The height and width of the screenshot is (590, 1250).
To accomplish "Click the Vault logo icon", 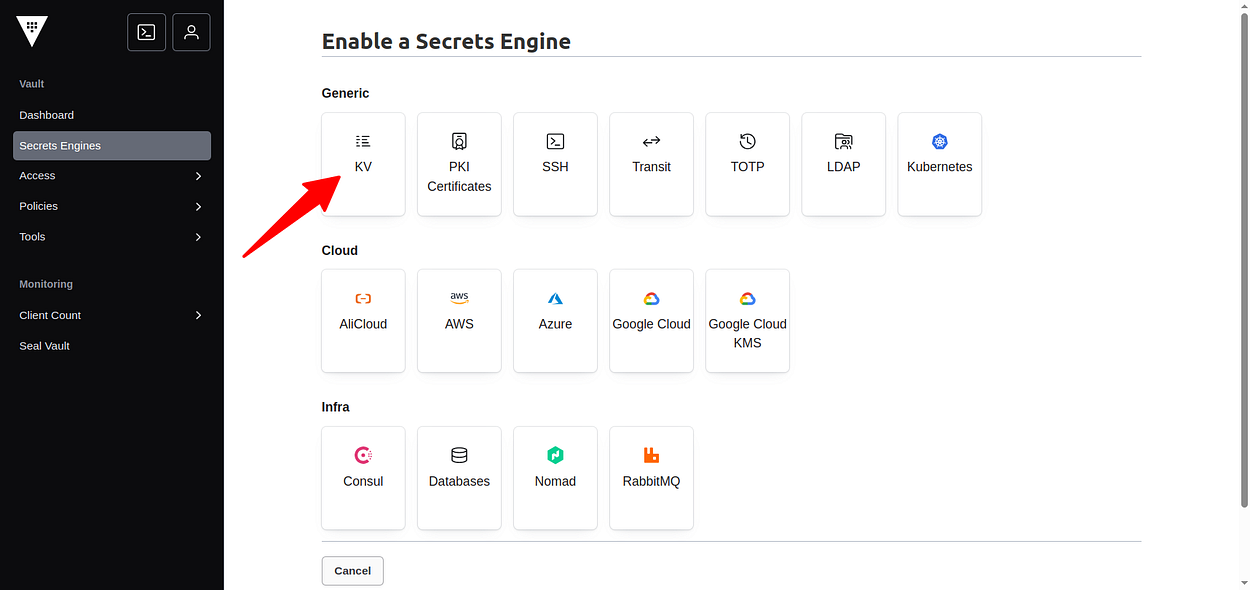I will (x=32, y=32).
